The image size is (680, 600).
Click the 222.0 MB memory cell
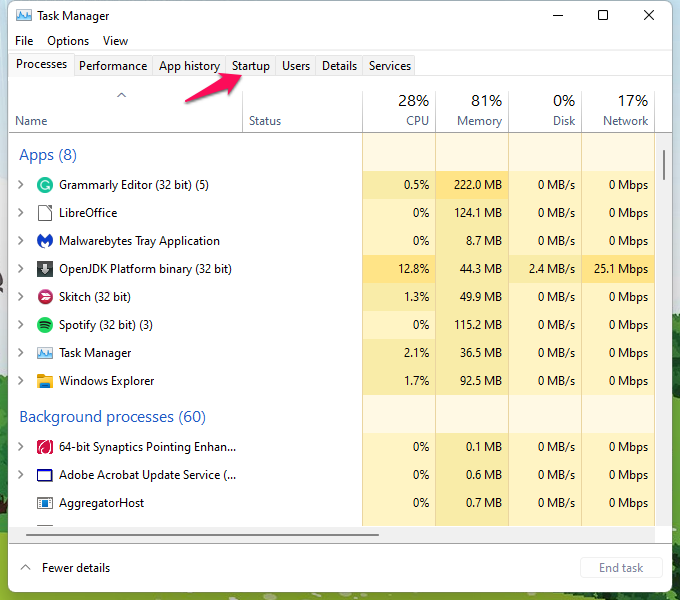[x=472, y=185]
